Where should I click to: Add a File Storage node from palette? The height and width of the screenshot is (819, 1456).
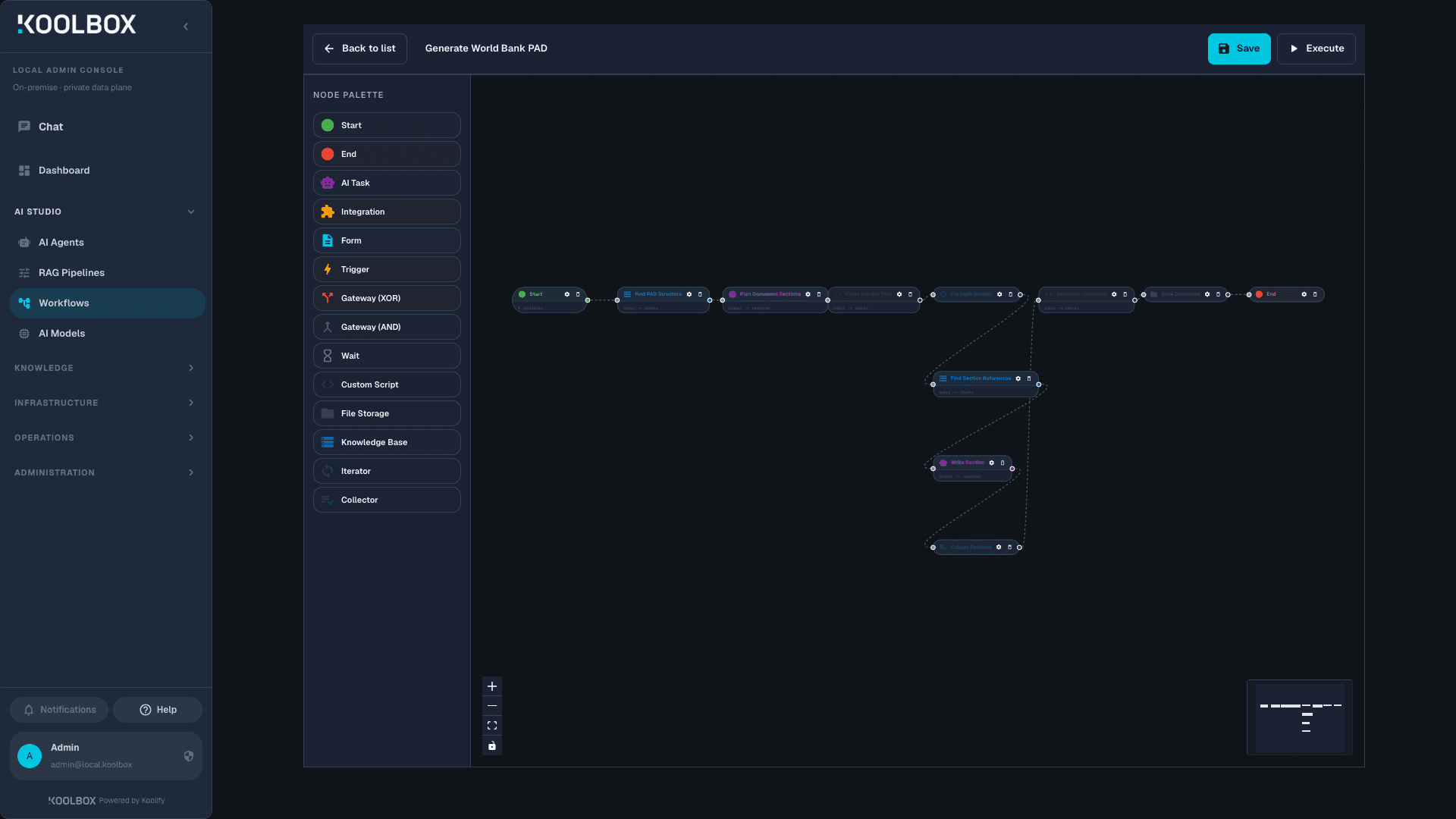click(387, 413)
